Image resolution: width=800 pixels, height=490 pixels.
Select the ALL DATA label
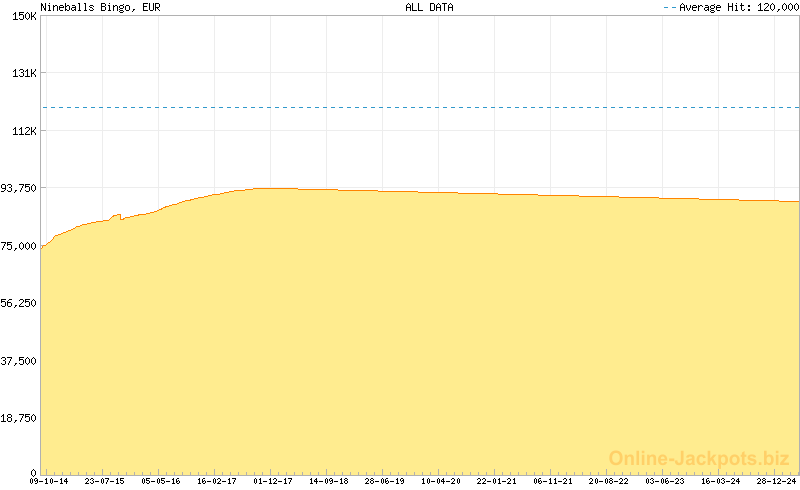(x=429, y=7)
